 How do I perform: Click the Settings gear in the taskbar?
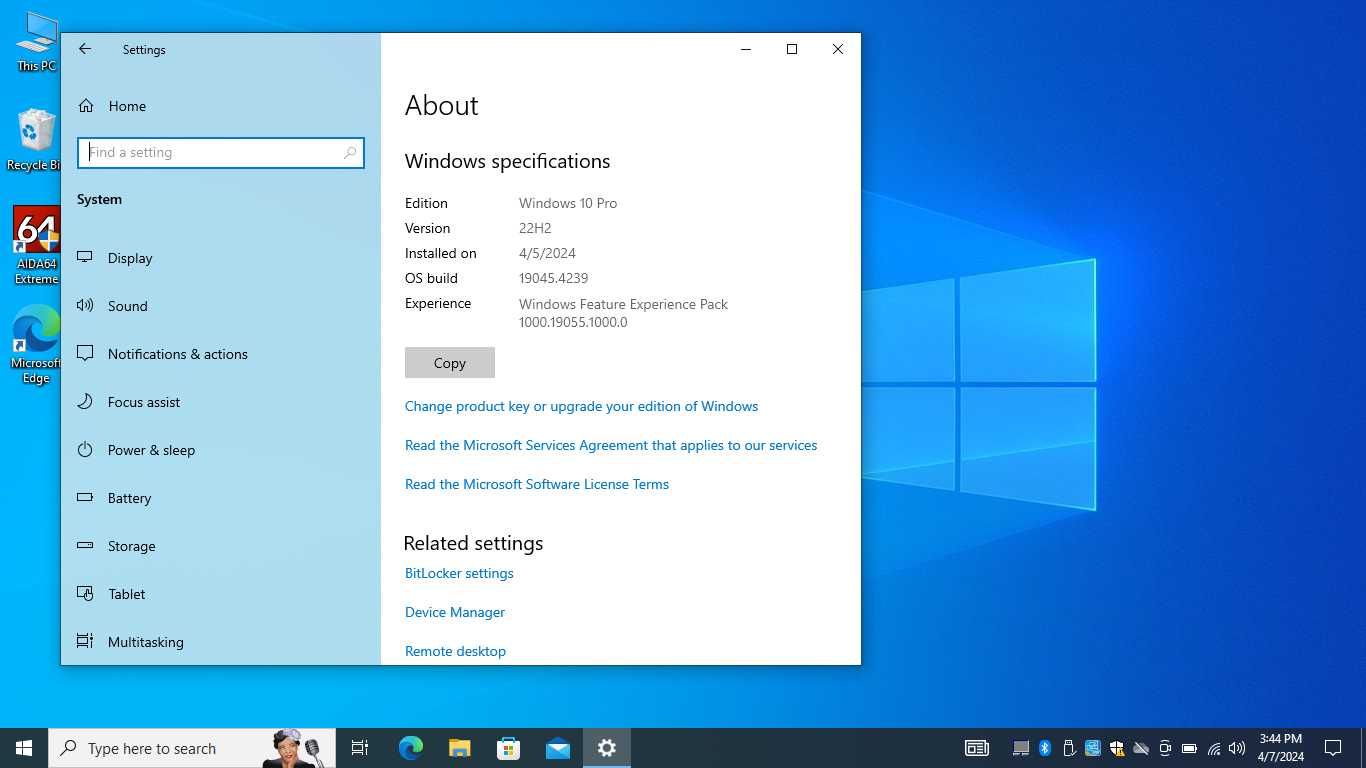607,748
